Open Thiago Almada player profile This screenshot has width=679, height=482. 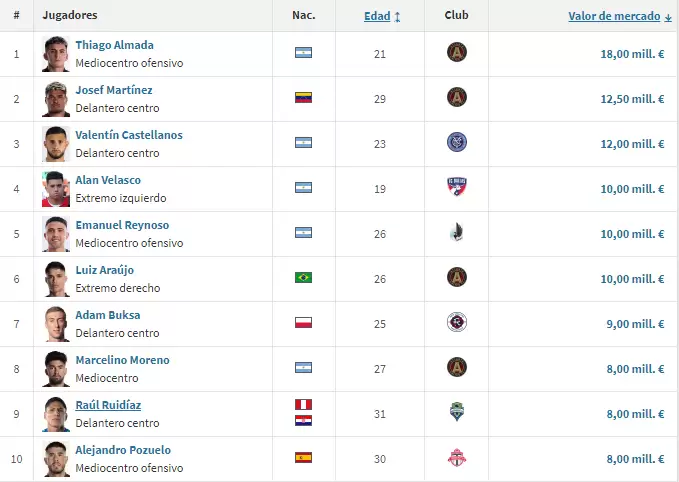[x=114, y=45]
